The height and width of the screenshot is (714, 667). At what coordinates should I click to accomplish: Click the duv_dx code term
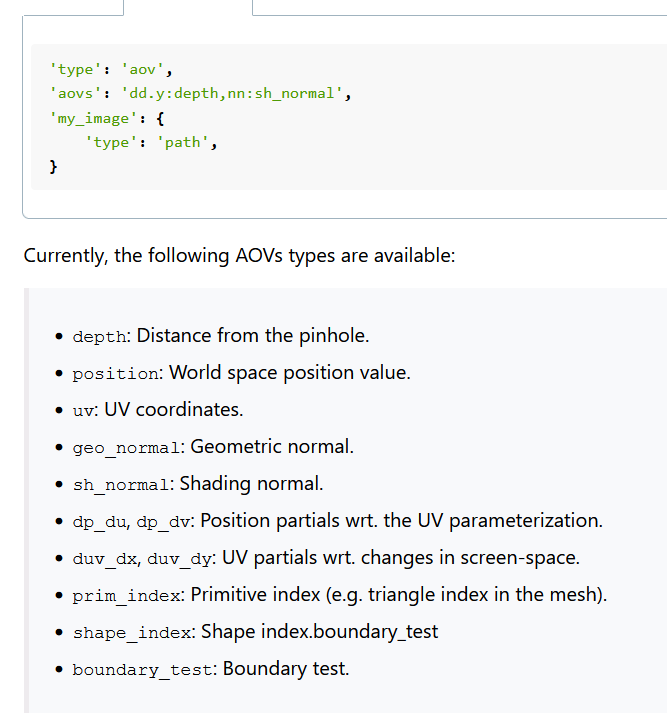(104, 559)
